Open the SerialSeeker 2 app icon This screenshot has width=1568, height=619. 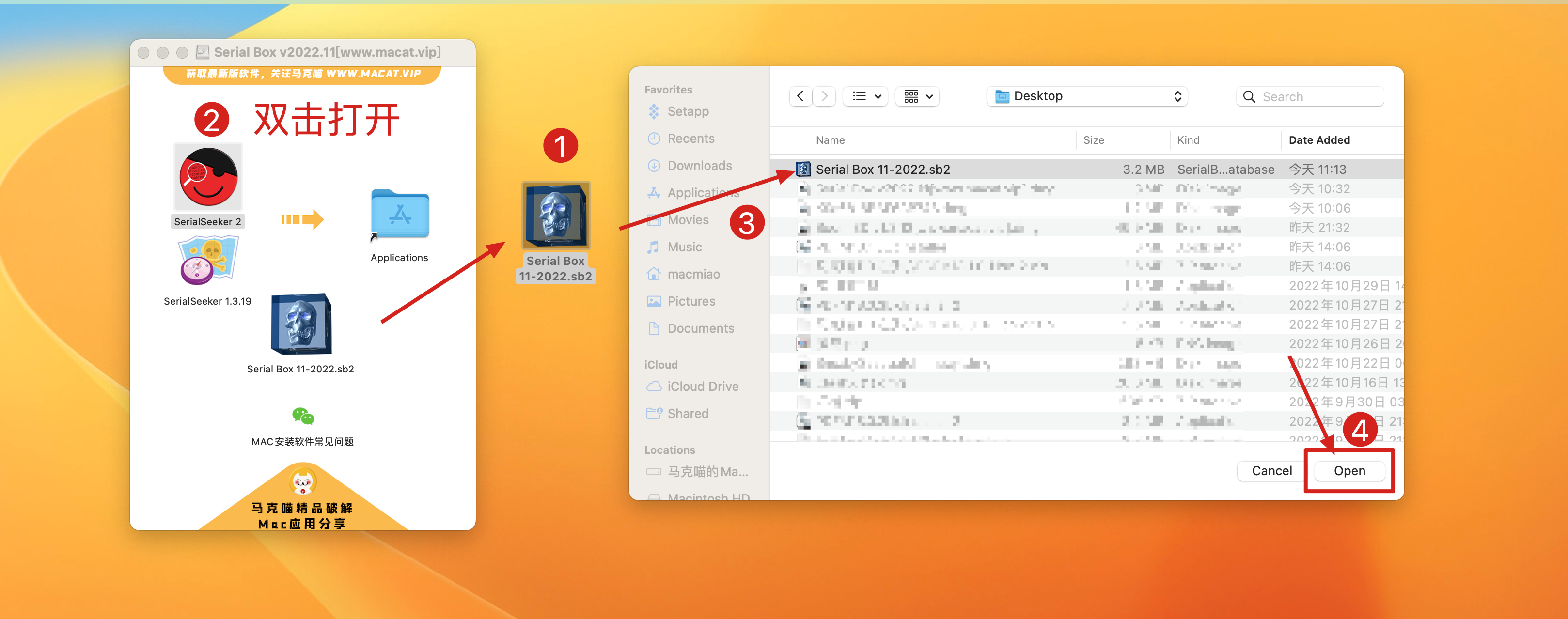point(208,177)
